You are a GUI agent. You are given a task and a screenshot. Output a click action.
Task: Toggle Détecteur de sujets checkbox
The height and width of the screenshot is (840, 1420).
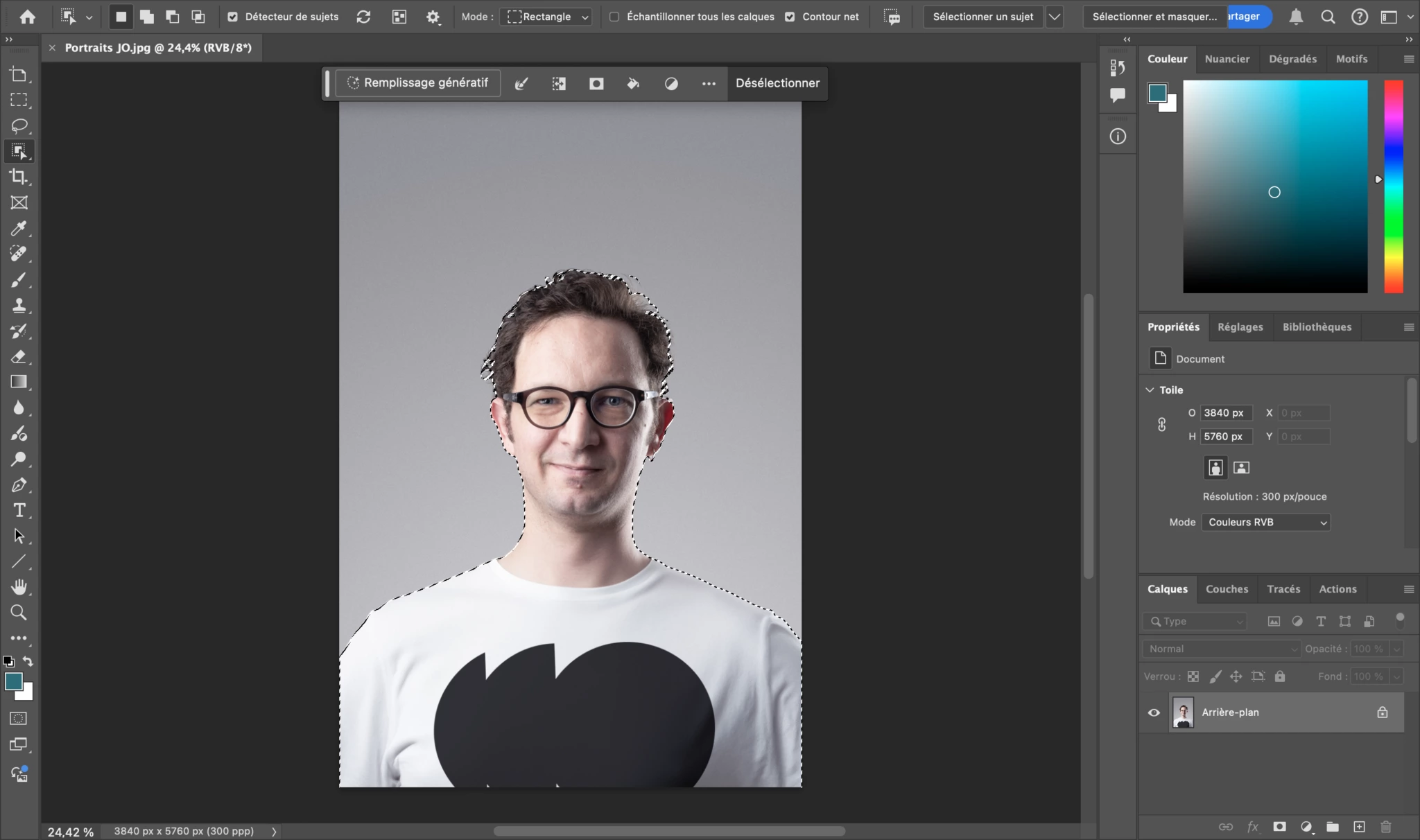click(x=233, y=17)
